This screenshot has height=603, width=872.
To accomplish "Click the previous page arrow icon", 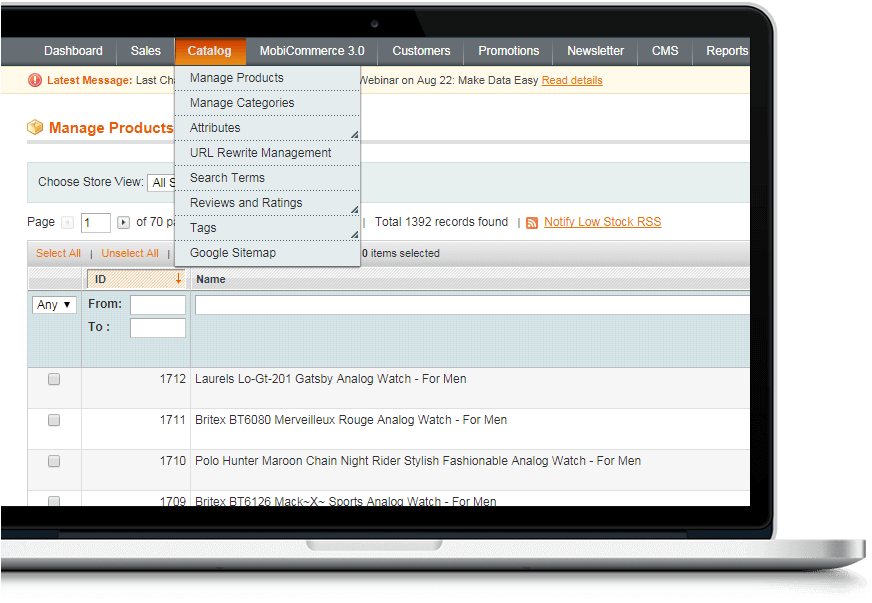I will point(68,223).
